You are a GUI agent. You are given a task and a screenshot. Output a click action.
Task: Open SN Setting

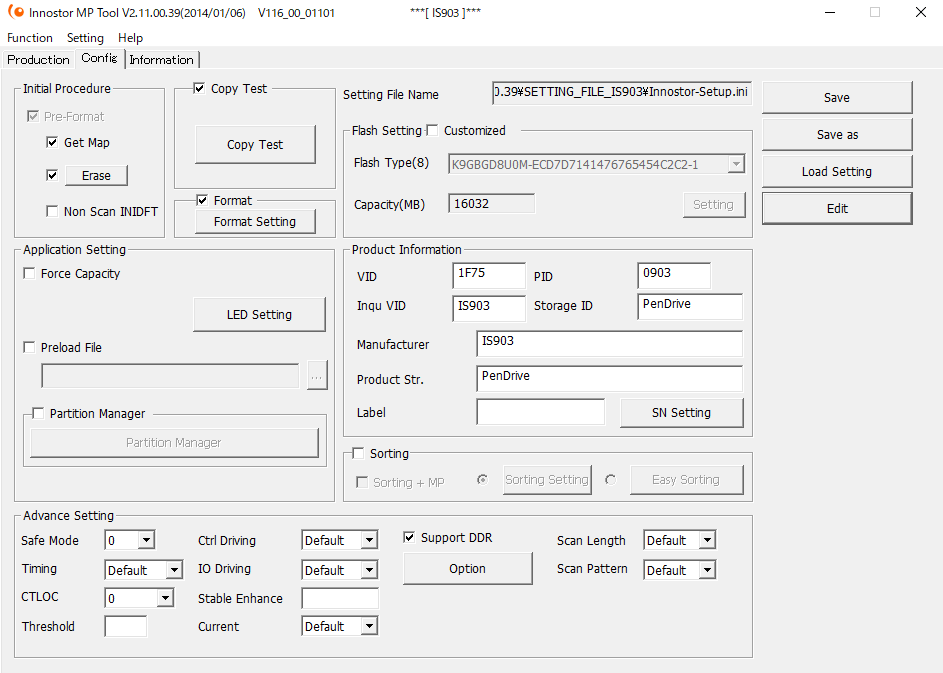(x=681, y=413)
